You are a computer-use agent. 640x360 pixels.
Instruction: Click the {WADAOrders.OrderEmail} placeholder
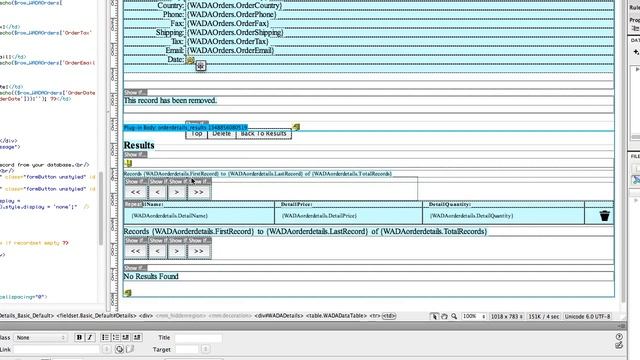230,51
